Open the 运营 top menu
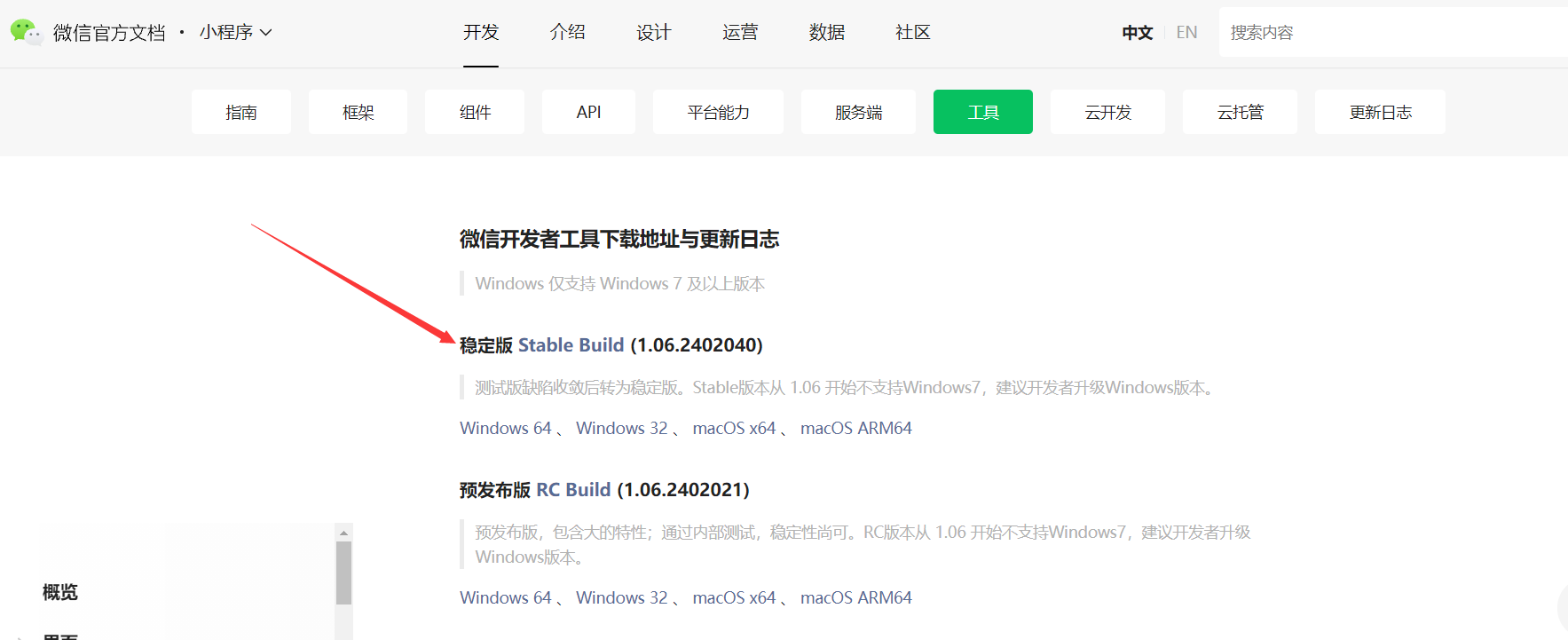Screen dimensions: 1568x640 [740, 32]
